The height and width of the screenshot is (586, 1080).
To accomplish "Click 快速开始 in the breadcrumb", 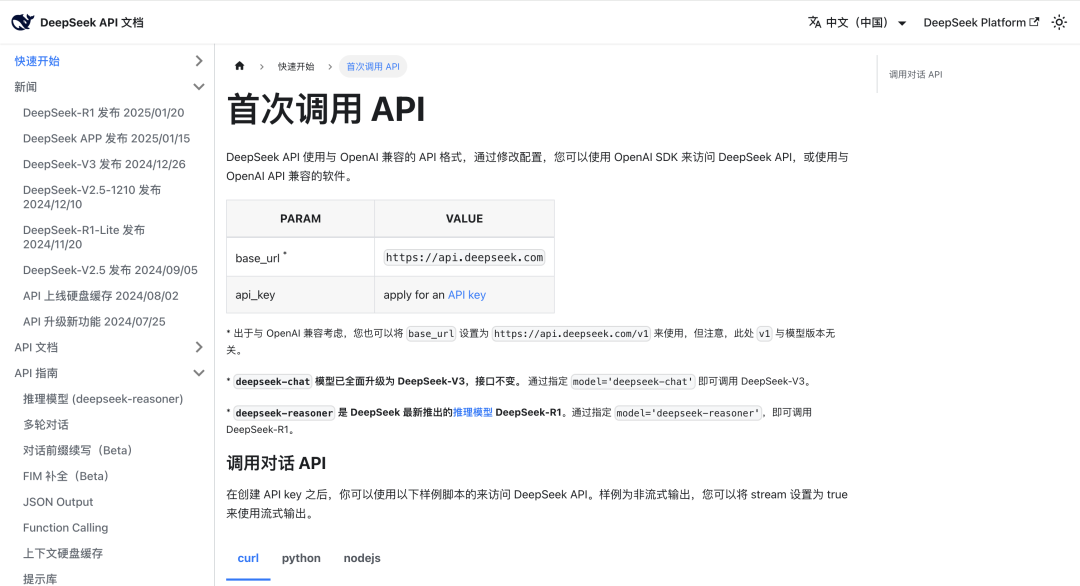I will [x=296, y=67].
